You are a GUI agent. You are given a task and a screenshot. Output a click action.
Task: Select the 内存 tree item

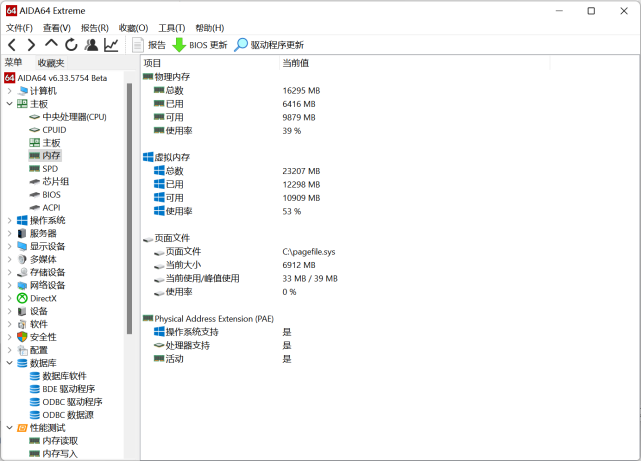coord(52,155)
